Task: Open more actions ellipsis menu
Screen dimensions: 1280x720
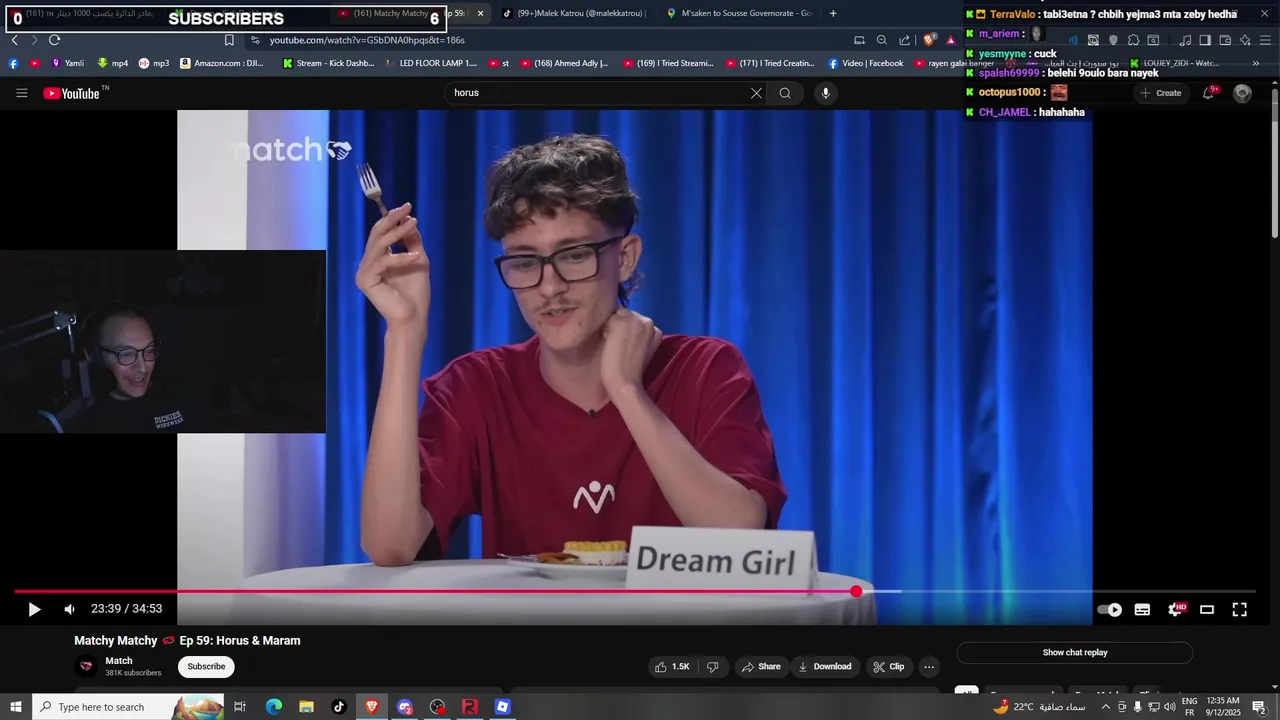Action: point(929,667)
